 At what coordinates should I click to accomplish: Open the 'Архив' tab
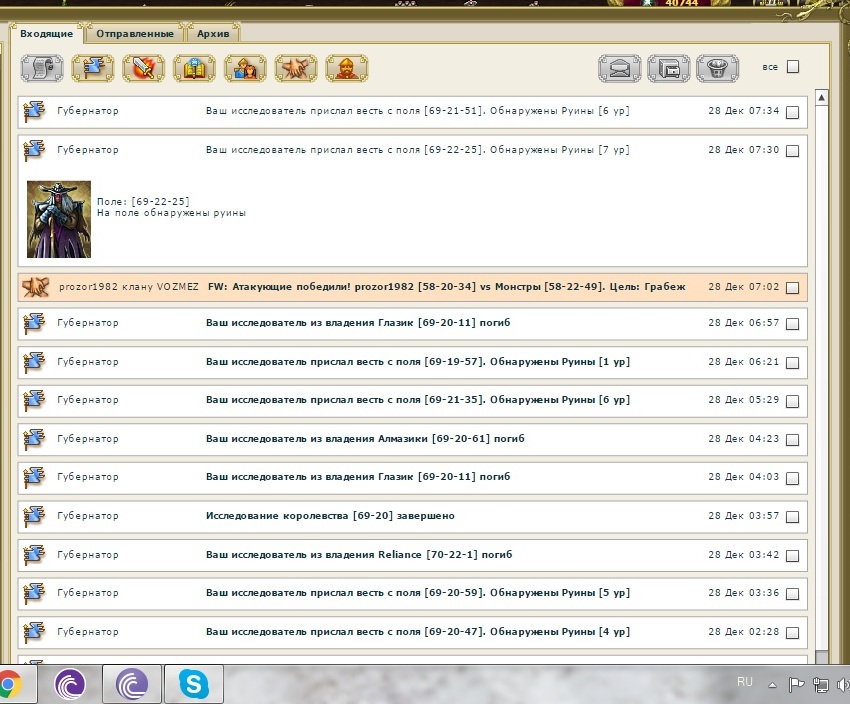213,34
